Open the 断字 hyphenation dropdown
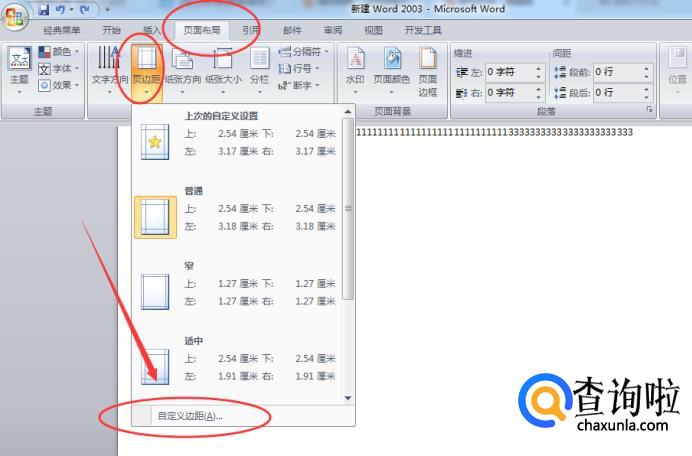Viewport: 692px width, 456px height. tap(298, 85)
